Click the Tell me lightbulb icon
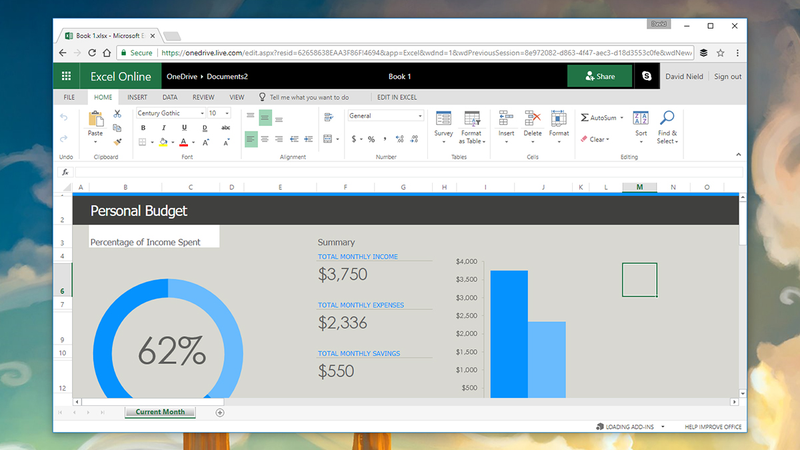Viewport: 800px width, 450px height. [x=262, y=97]
